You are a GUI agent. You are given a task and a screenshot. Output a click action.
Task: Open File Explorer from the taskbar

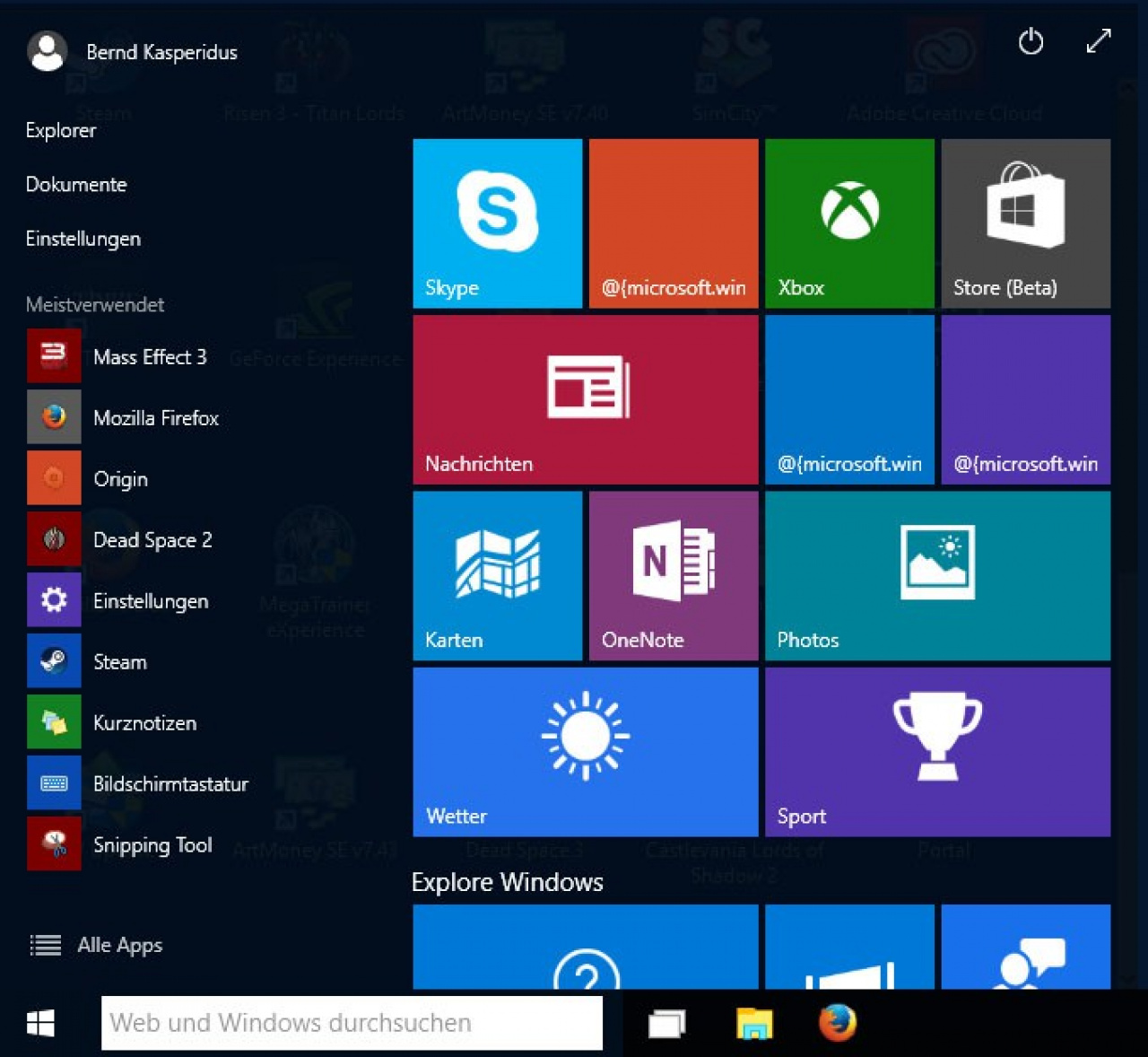[754, 1023]
